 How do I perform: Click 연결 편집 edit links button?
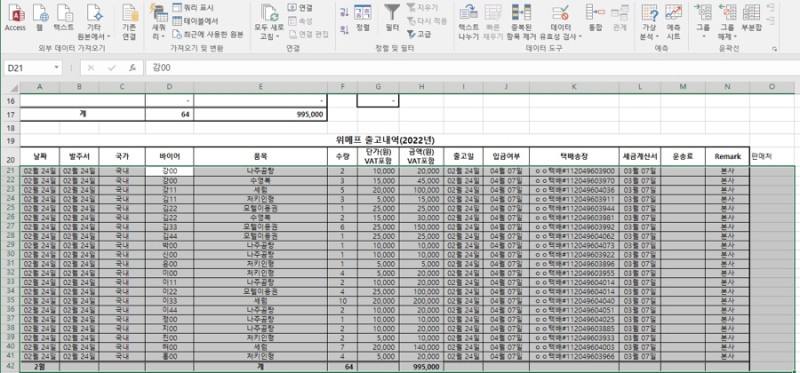pyautogui.click(x=308, y=34)
